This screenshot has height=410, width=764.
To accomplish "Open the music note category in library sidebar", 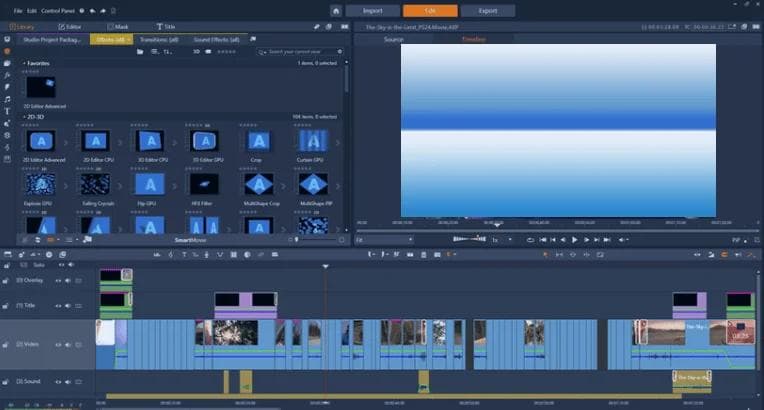I will (7, 99).
